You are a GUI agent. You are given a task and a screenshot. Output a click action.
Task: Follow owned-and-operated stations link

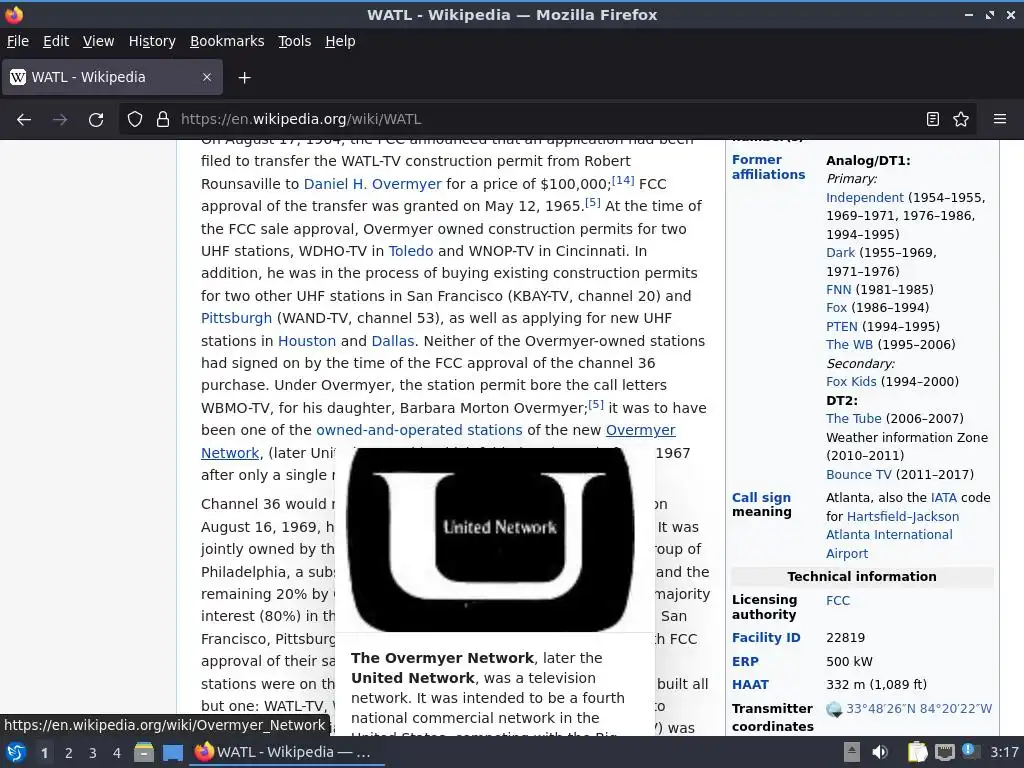coord(419,430)
